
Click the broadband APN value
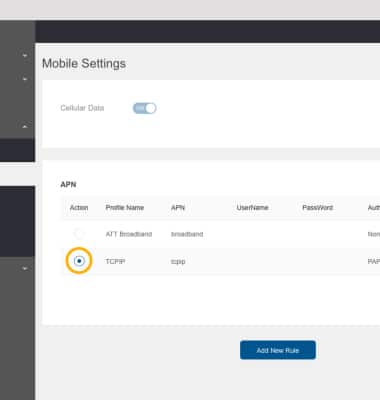click(x=187, y=234)
